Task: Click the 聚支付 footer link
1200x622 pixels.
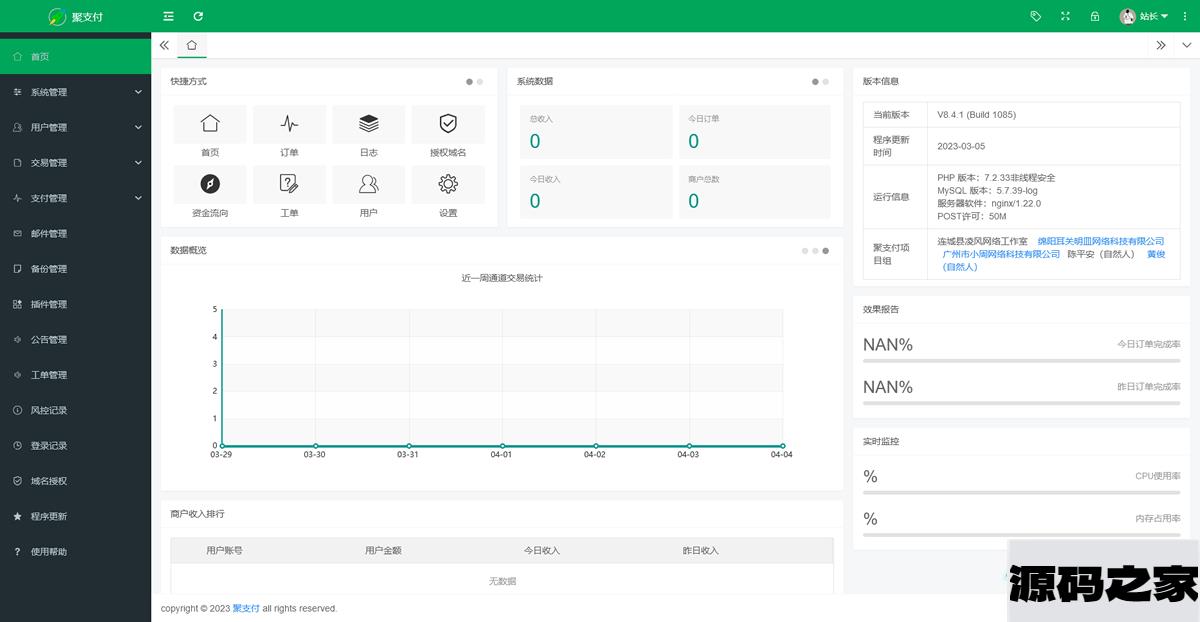Action: [x=246, y=608]
